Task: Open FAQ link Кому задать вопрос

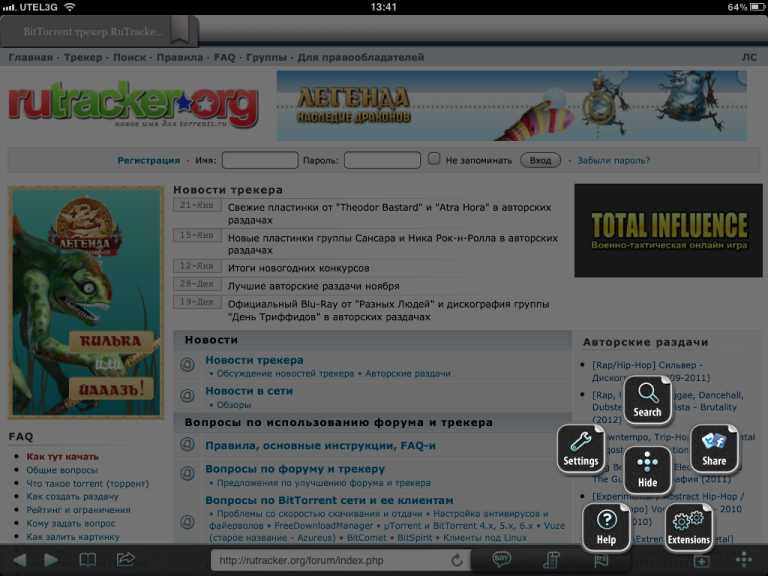Action: [71, 524]
